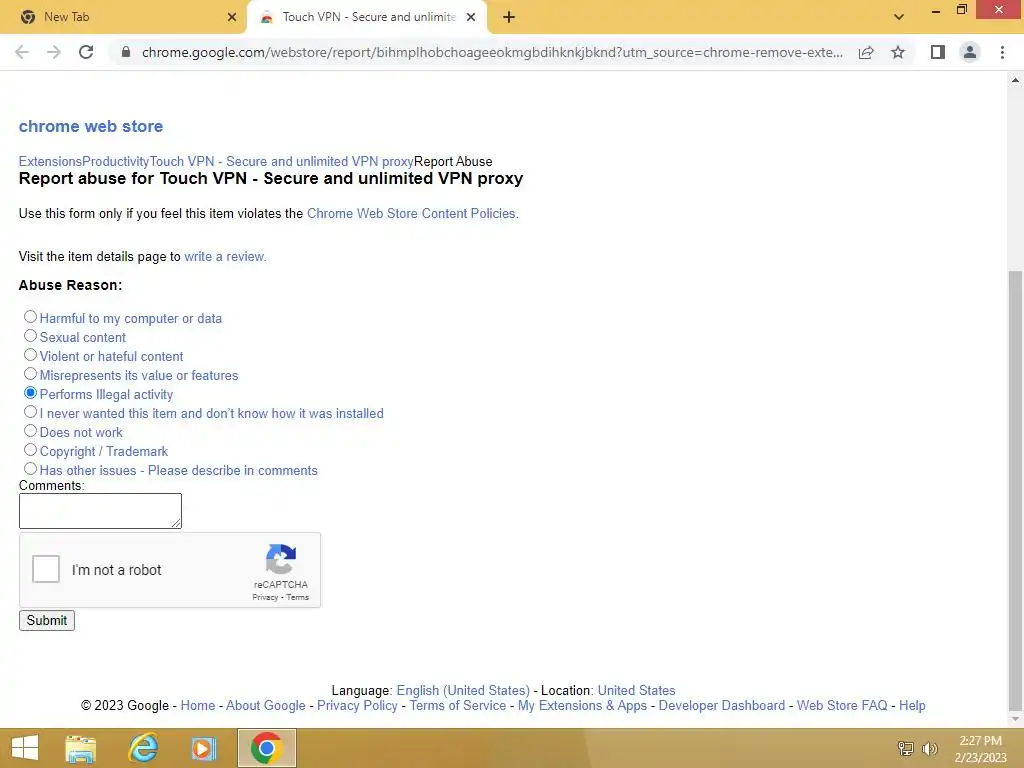Select Performs Illegal activity option

pos(30,392)
